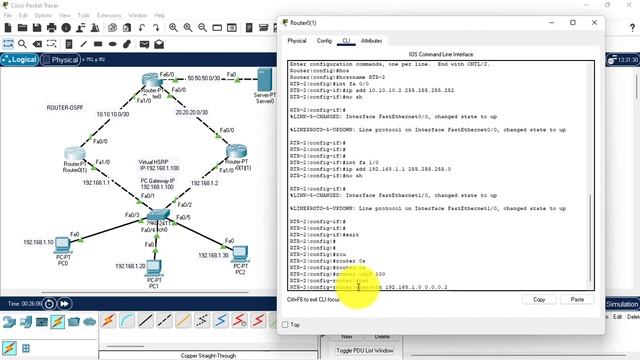Select the CLI tab
The image size is (640, 360).
346,41
